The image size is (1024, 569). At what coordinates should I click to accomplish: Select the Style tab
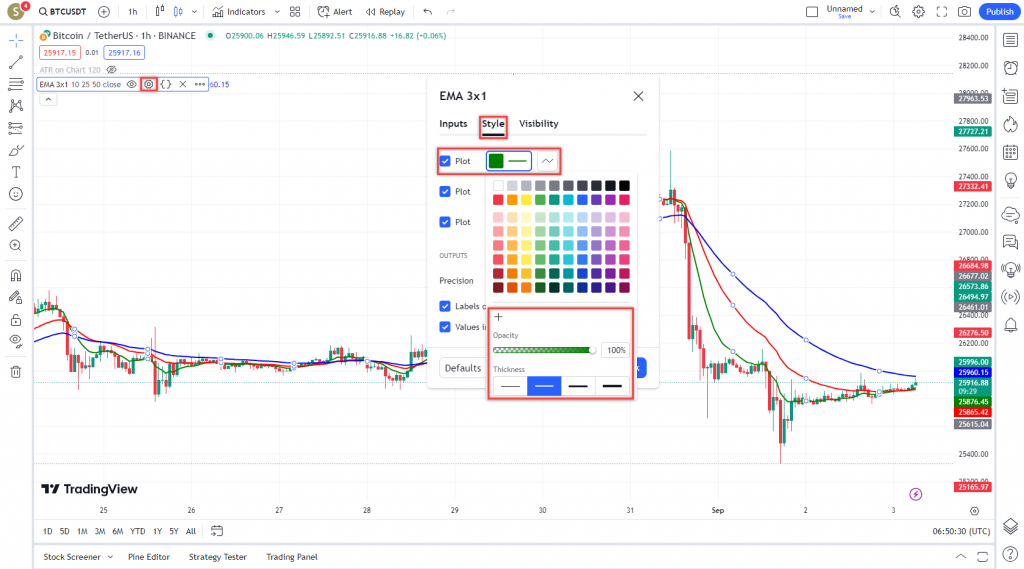493,123
